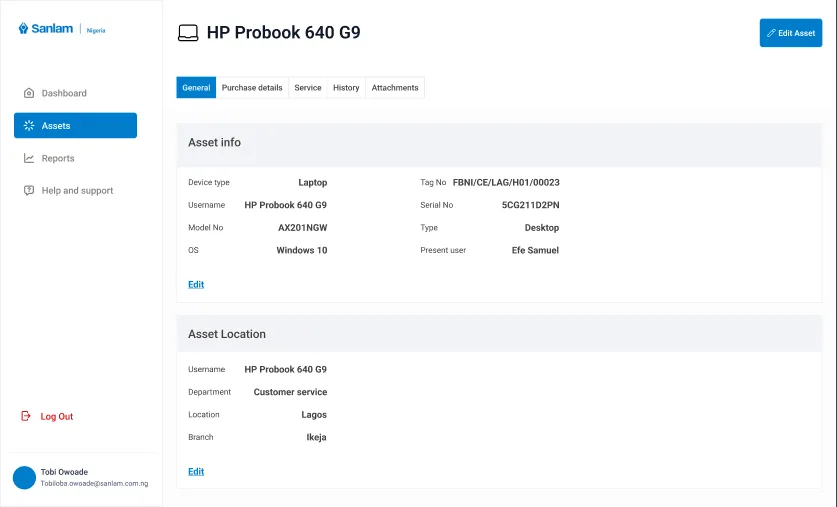This screenshot has width=837, height=507.
Task: Click the email Tobiloba.owoade@sanlam.com.ng
Action: tap(94, 484)
